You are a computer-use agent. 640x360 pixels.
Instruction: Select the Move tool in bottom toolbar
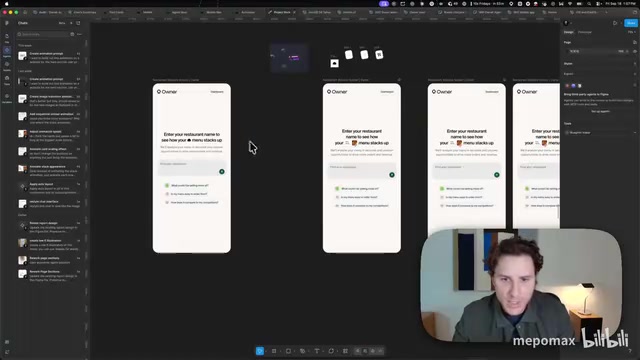(260, 351)
